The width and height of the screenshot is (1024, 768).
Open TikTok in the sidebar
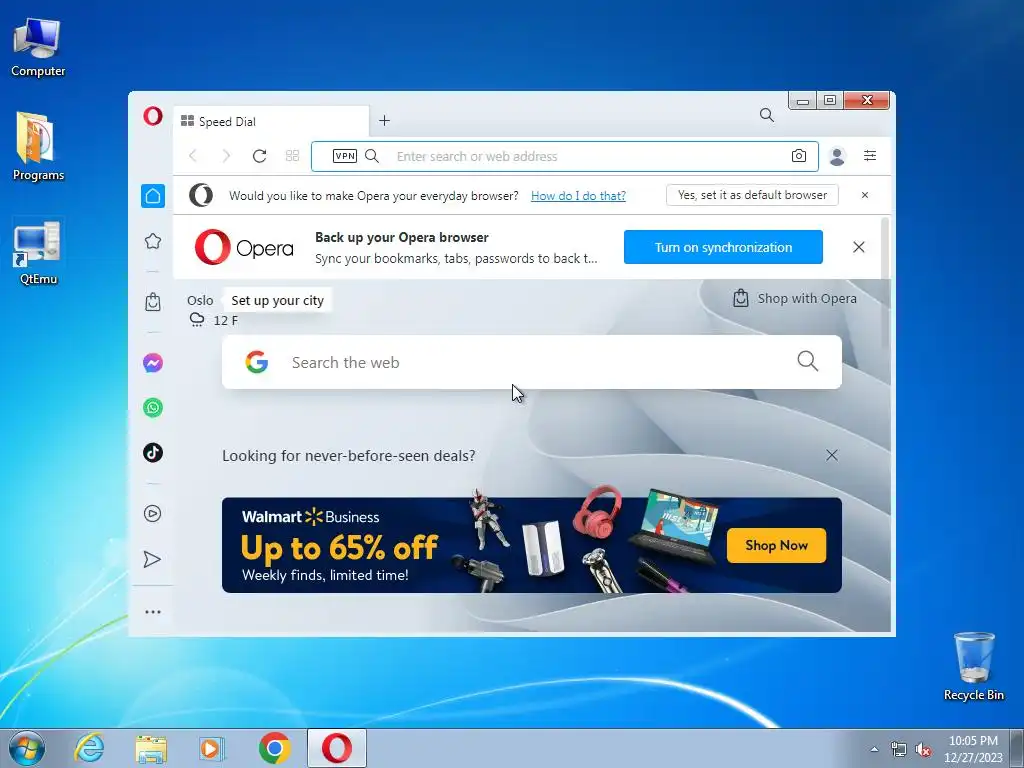(153, 453)
